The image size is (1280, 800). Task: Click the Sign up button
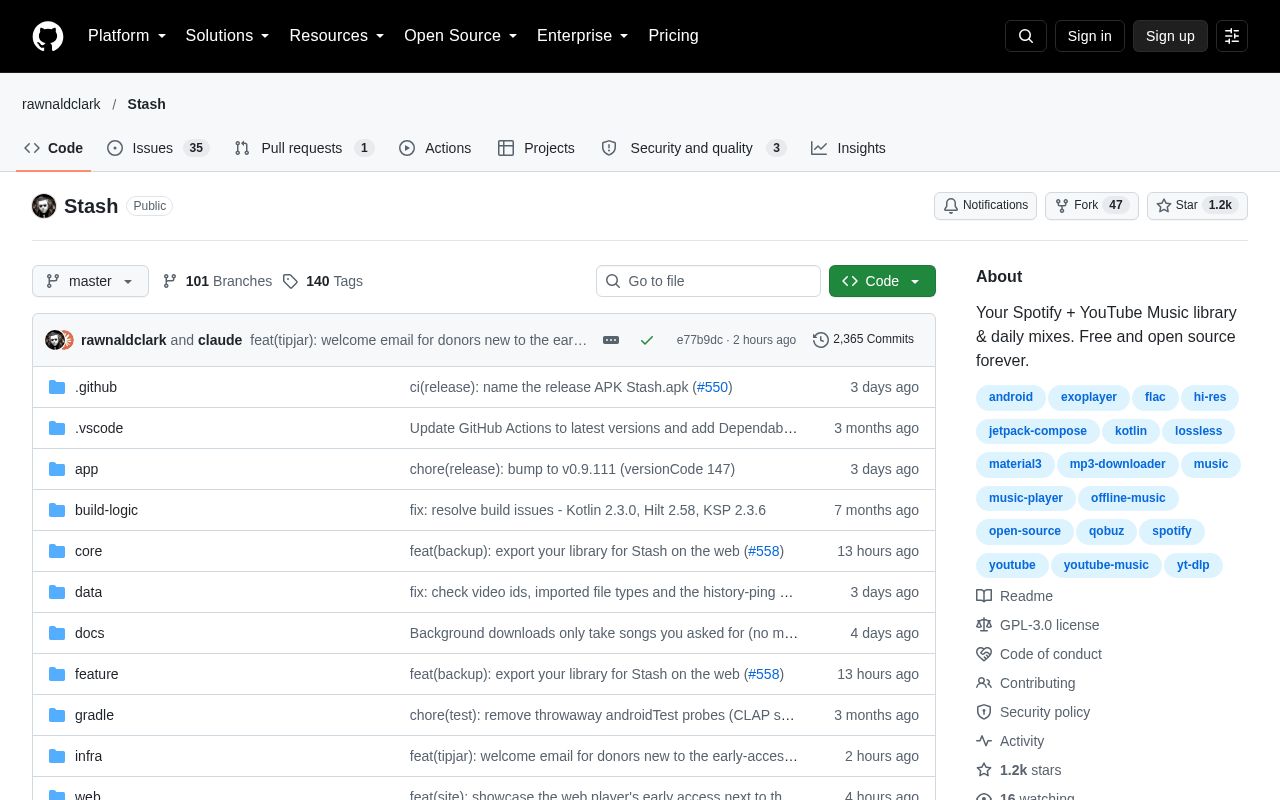tap(1170, 36)
